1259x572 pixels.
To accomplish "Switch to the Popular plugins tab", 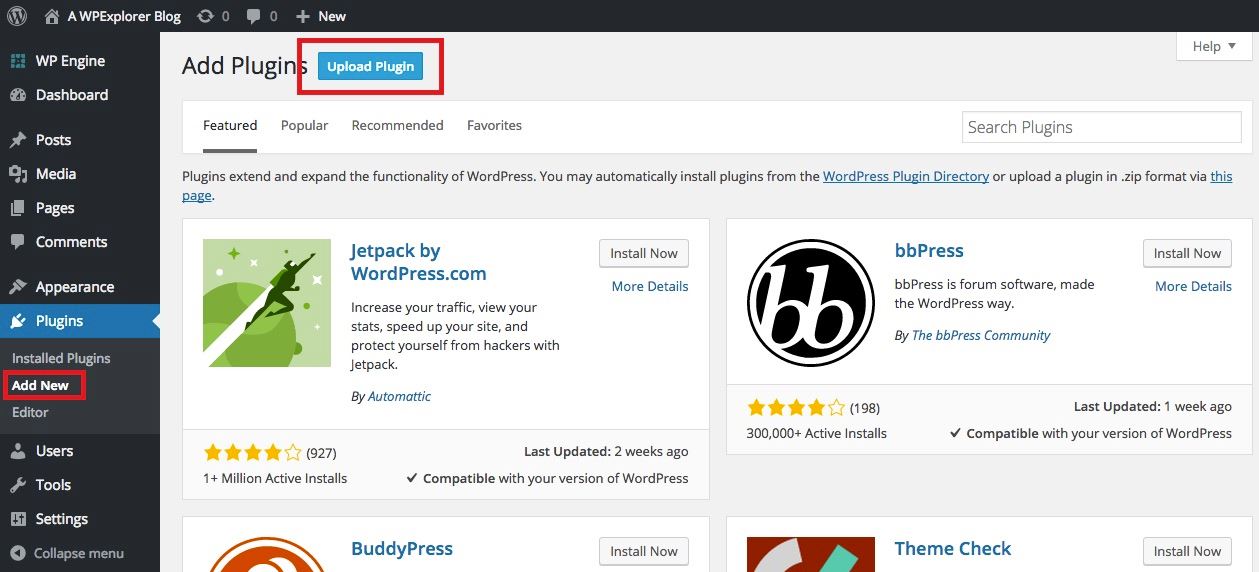I will coord(304,126).
